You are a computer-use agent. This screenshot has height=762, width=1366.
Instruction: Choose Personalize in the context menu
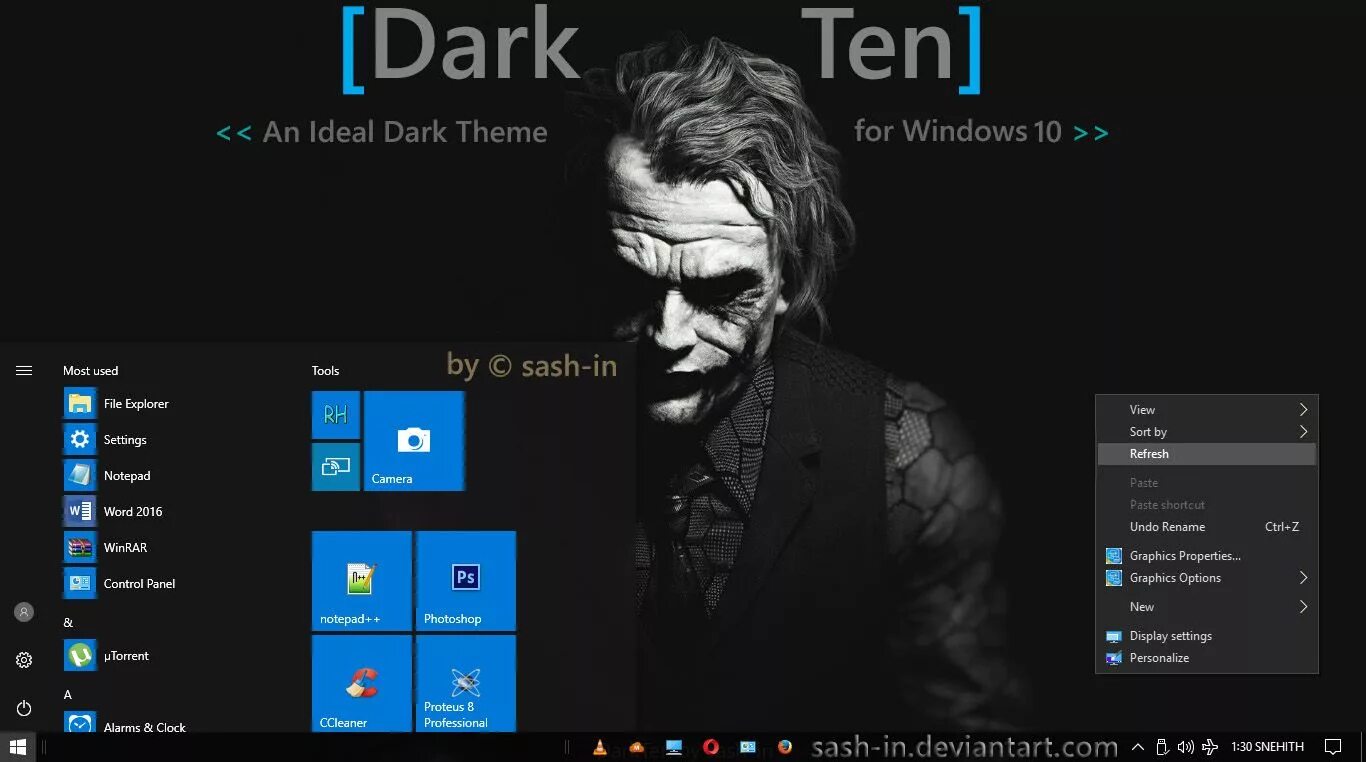pyautogui.click(x=1207, y=658)
